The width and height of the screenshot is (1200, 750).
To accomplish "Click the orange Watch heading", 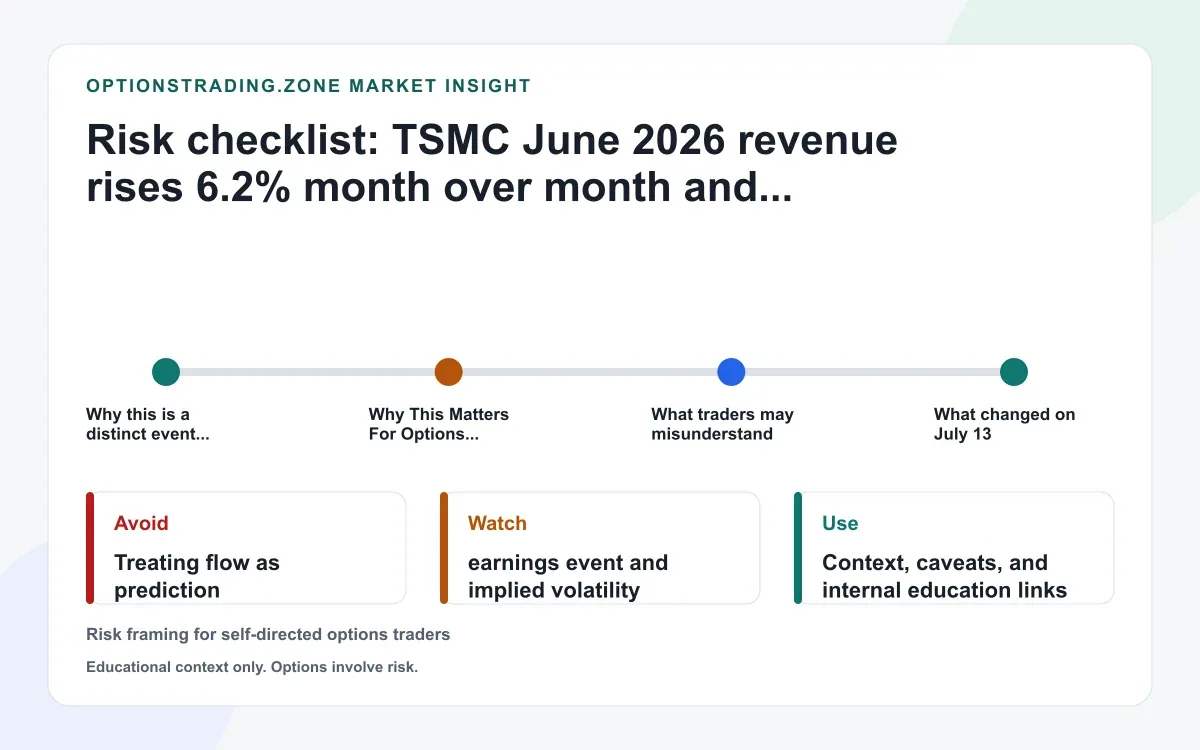I will pyautogui.click(x=497, y=523).
